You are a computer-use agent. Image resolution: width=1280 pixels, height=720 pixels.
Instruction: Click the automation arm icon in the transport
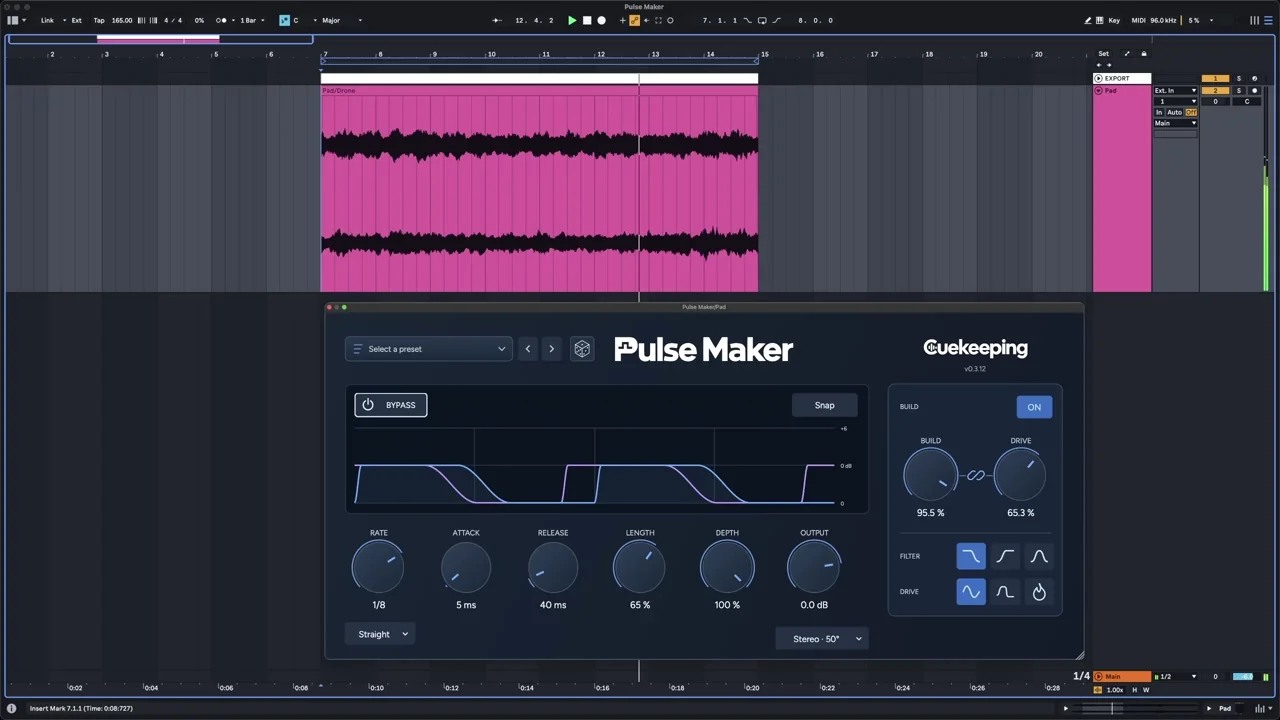coord(634,20)
